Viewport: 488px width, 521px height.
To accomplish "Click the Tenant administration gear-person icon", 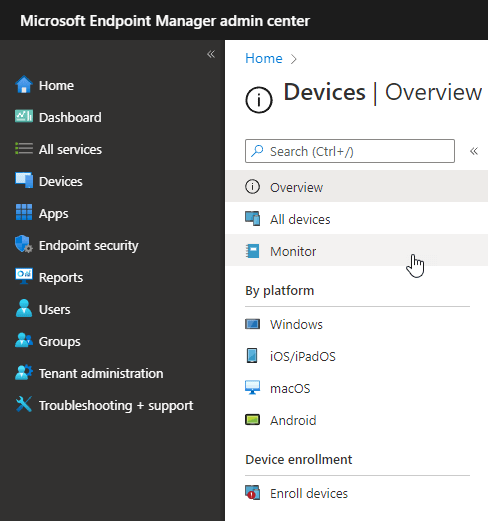I will (24, 373).
